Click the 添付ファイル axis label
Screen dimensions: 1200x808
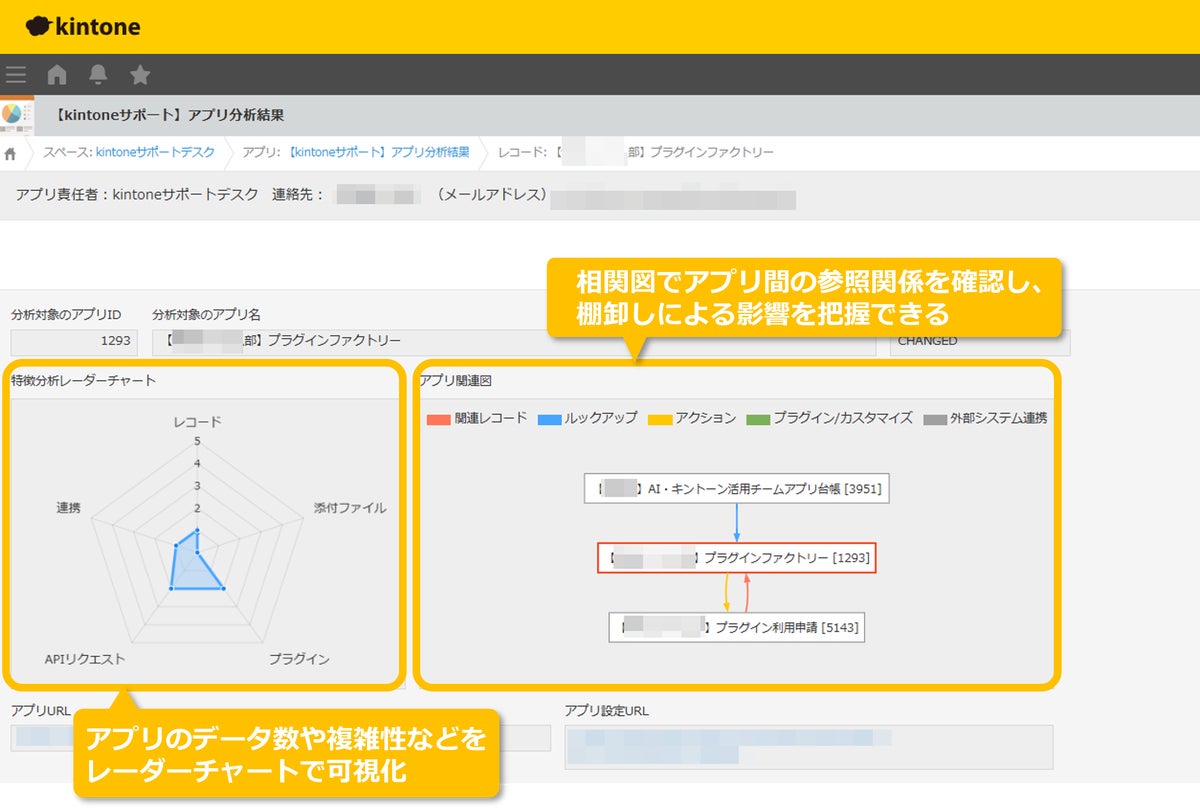click(x=350, y=508)
